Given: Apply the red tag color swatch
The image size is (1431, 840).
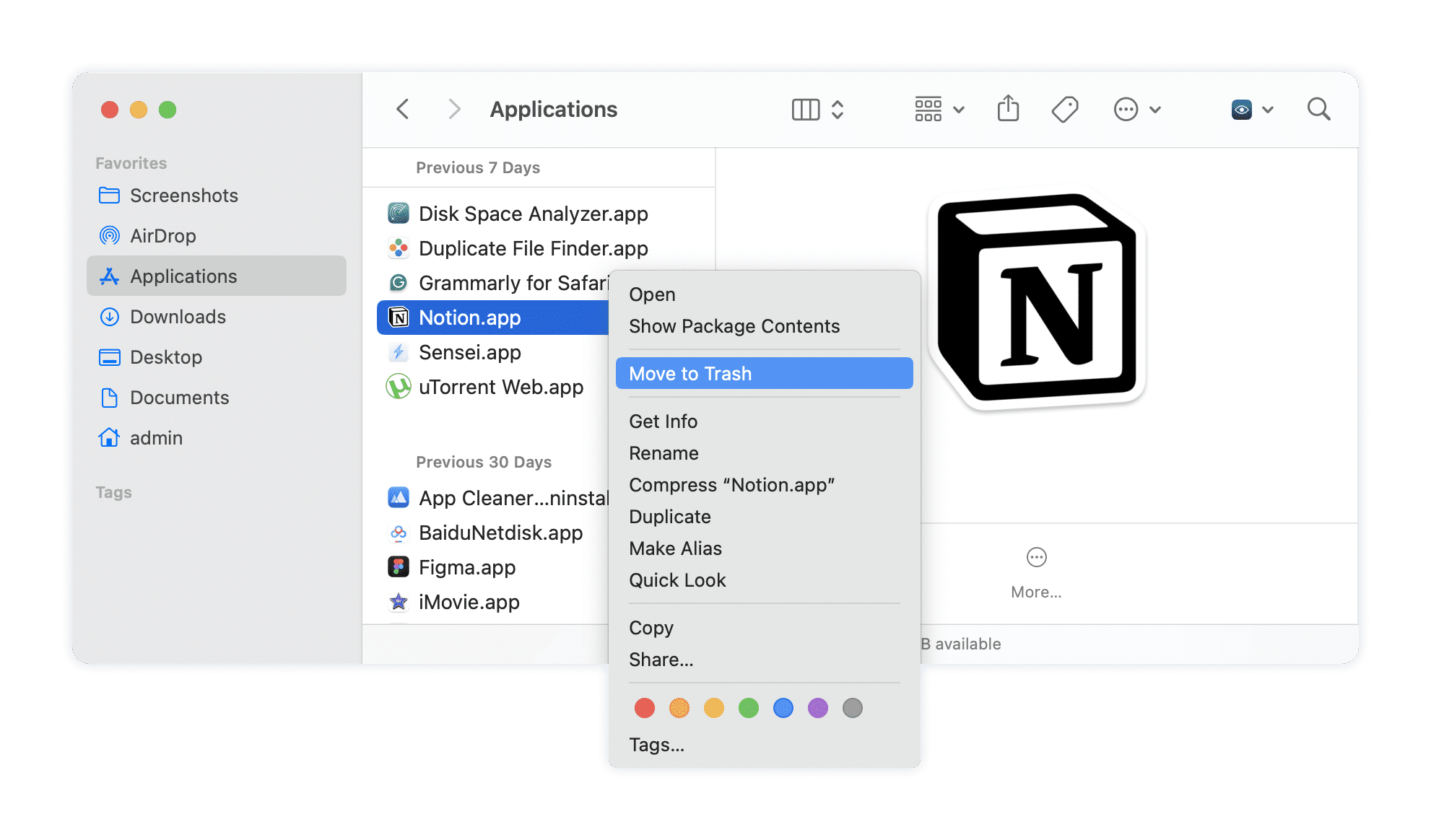Looking at the screenshot, I should pos(645,708).
